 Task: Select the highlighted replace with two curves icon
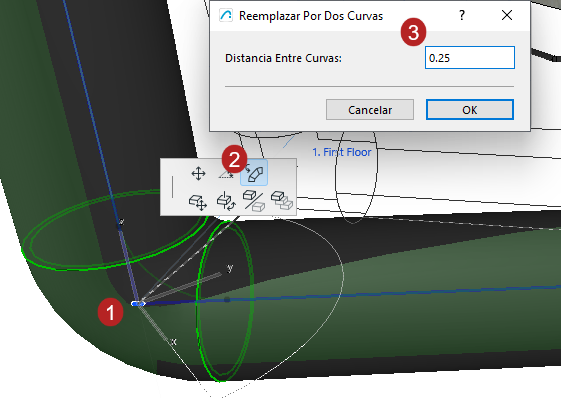pyautogui.click(x=254, y=173)
